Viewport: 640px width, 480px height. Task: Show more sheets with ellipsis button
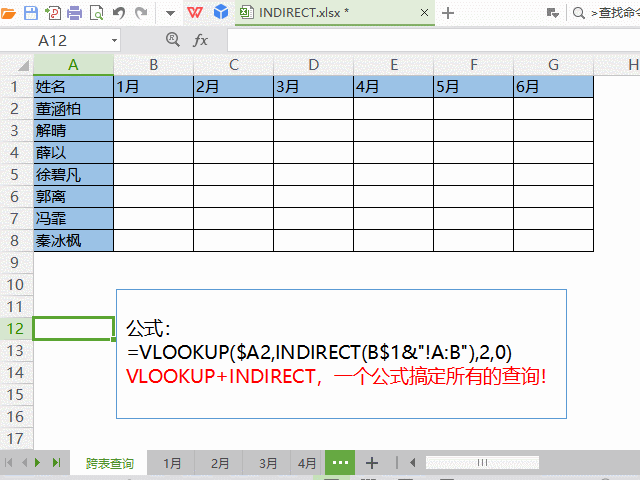click(340, 462)
